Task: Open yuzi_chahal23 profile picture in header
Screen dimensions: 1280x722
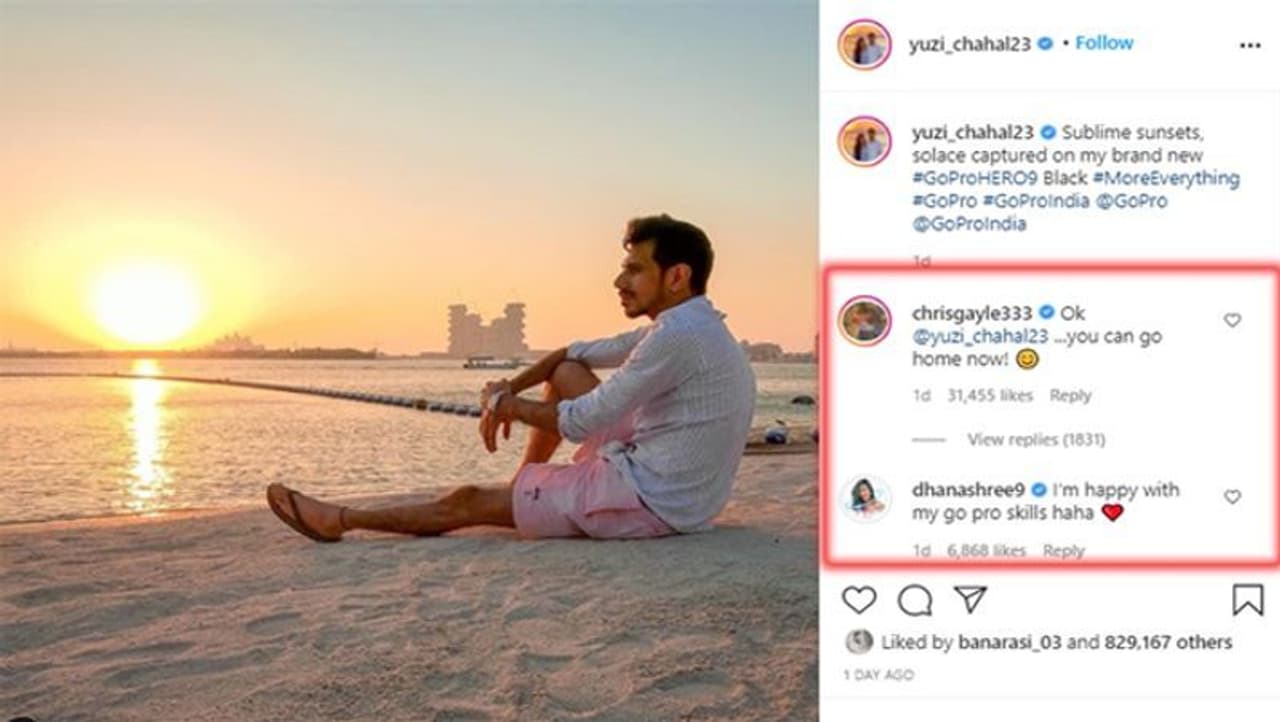Action: coord(865,45)
